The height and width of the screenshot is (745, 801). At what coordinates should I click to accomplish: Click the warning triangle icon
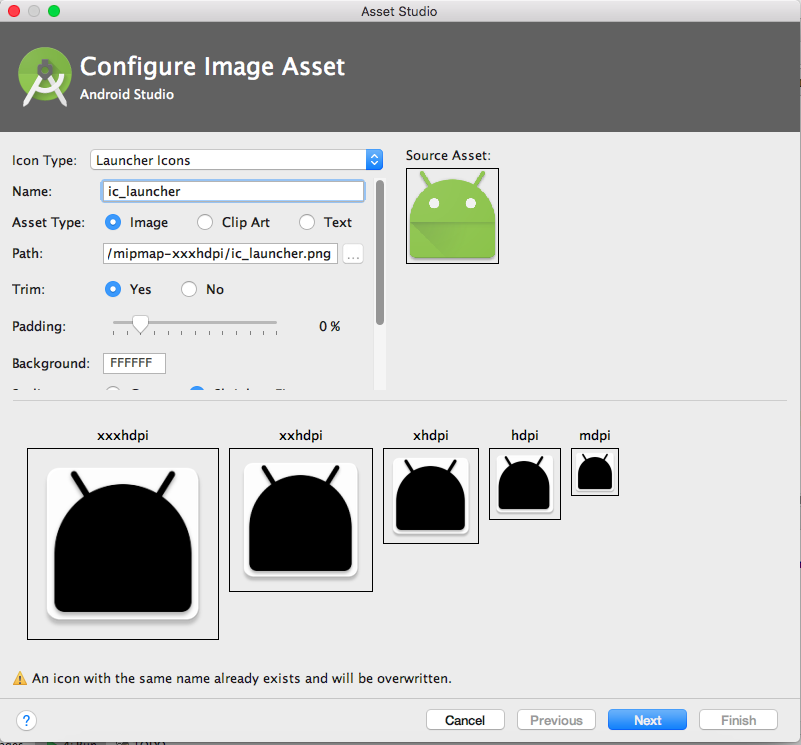click(20, 678)
